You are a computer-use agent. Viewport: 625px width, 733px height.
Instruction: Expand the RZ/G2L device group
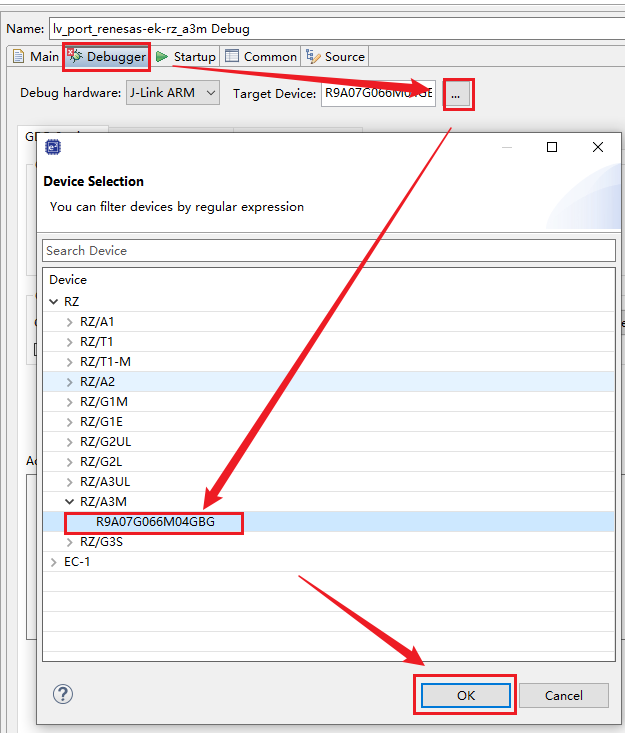pyautogui.click(x=69, y=461)
